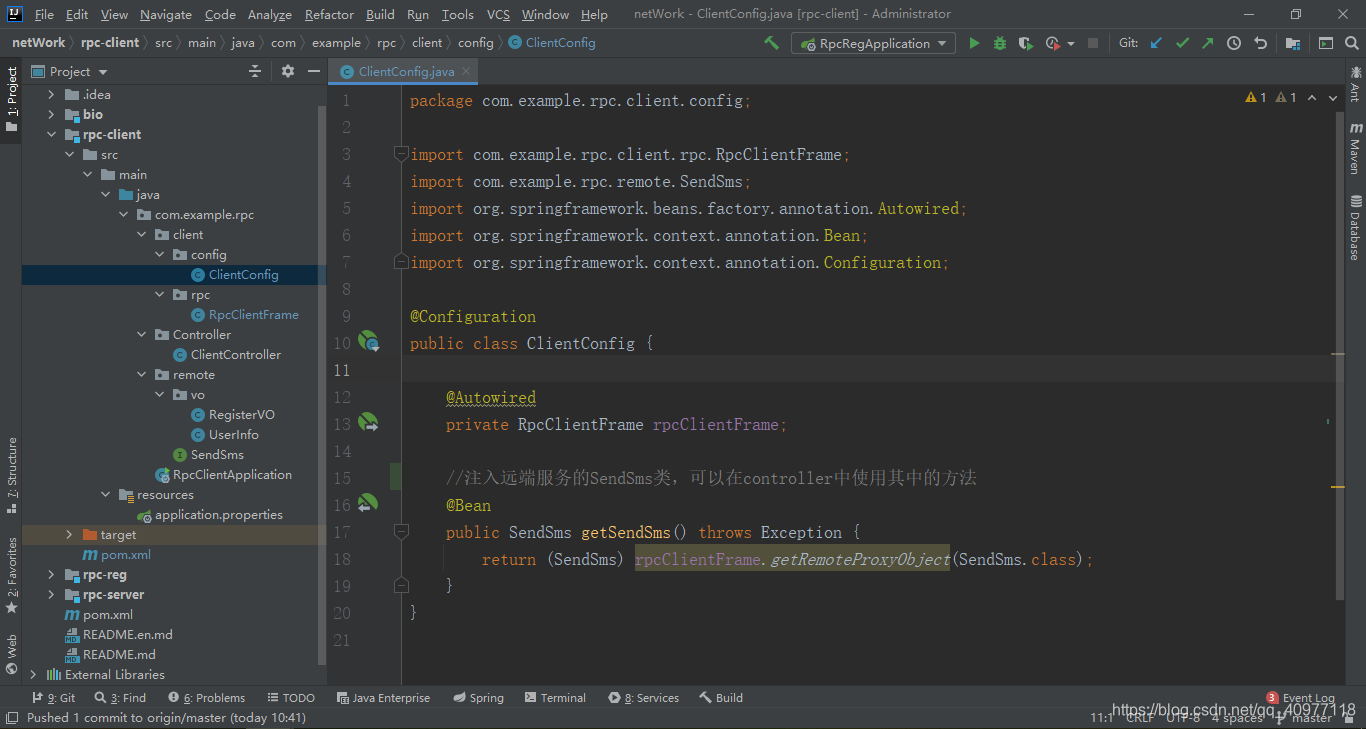Click the yellow warning stripe mark near line 15
The width and height of the screenshot is (1366, 729).
1337,486
